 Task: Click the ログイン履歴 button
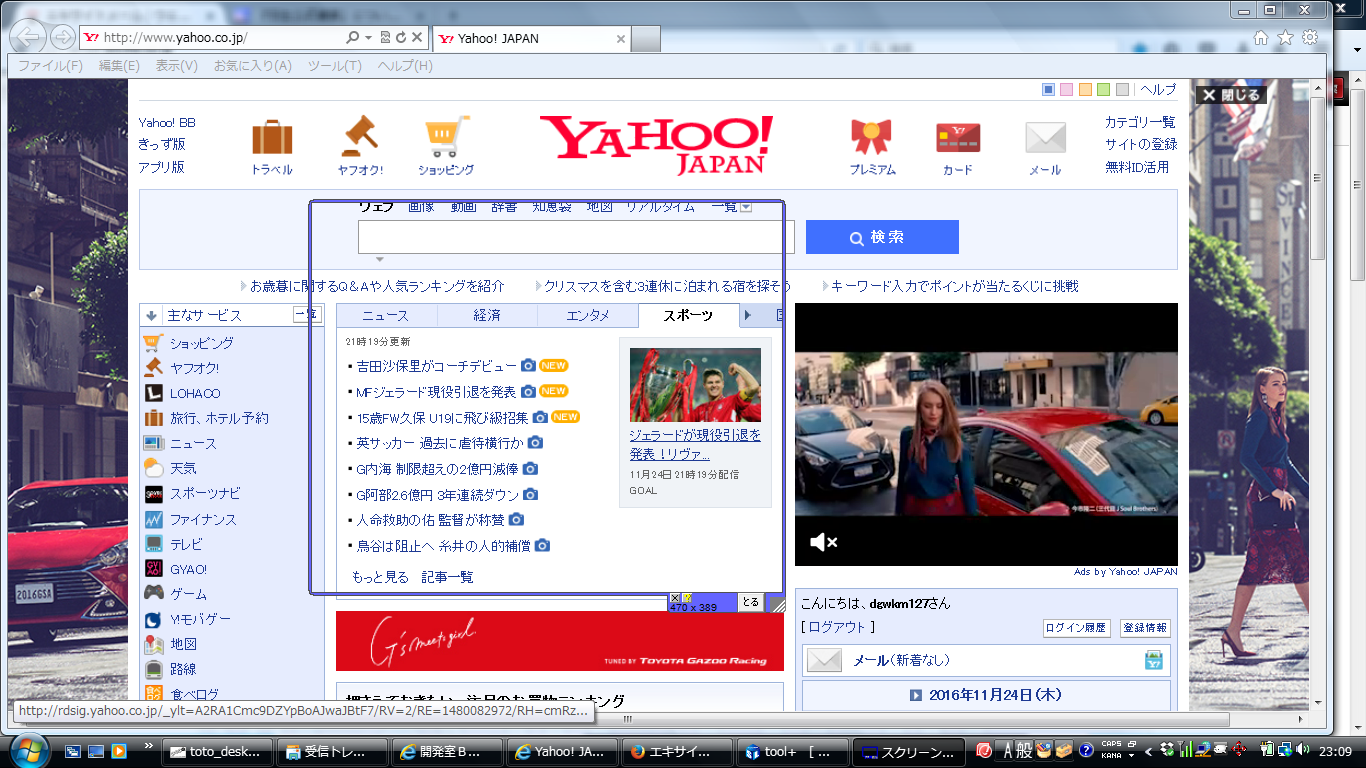[x=1076, y=628]
